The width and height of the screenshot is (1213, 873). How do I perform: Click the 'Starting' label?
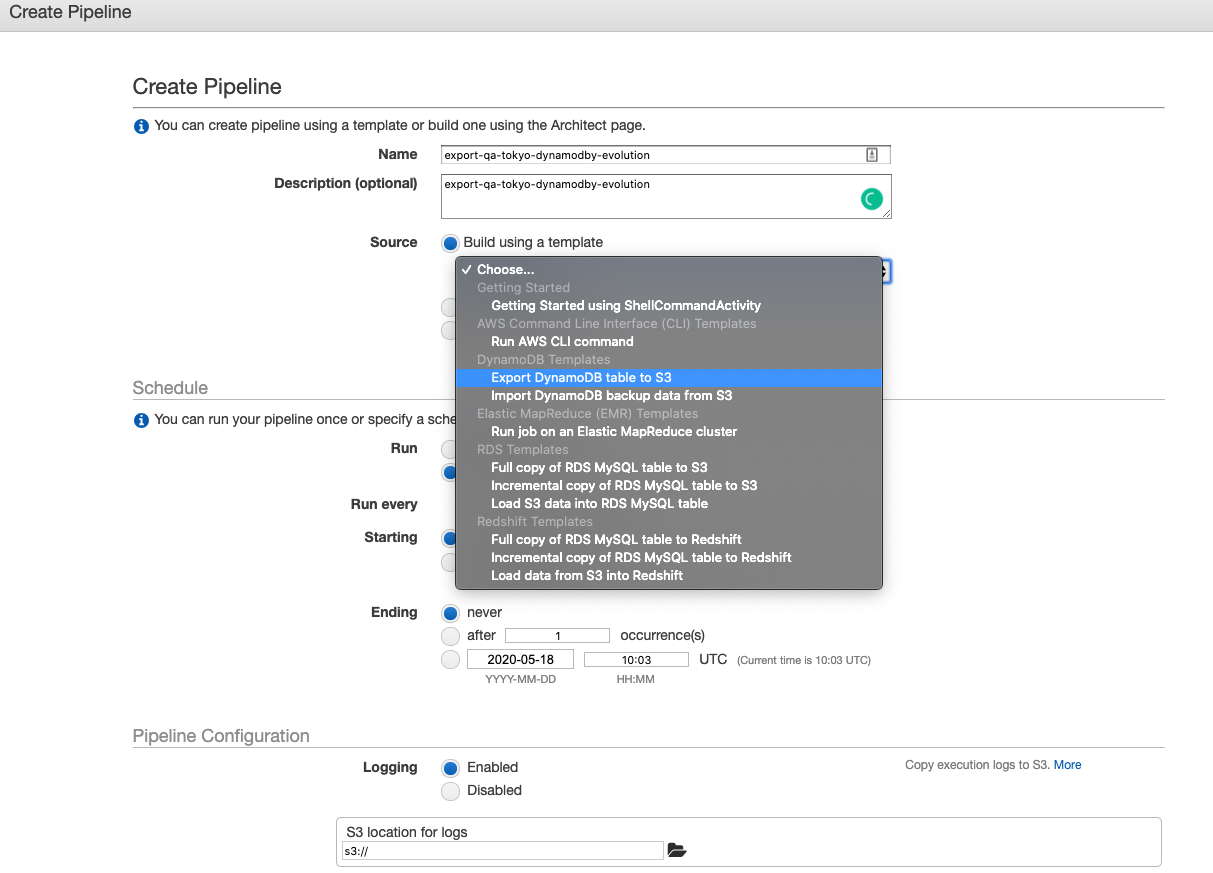(x=391, y=538)
